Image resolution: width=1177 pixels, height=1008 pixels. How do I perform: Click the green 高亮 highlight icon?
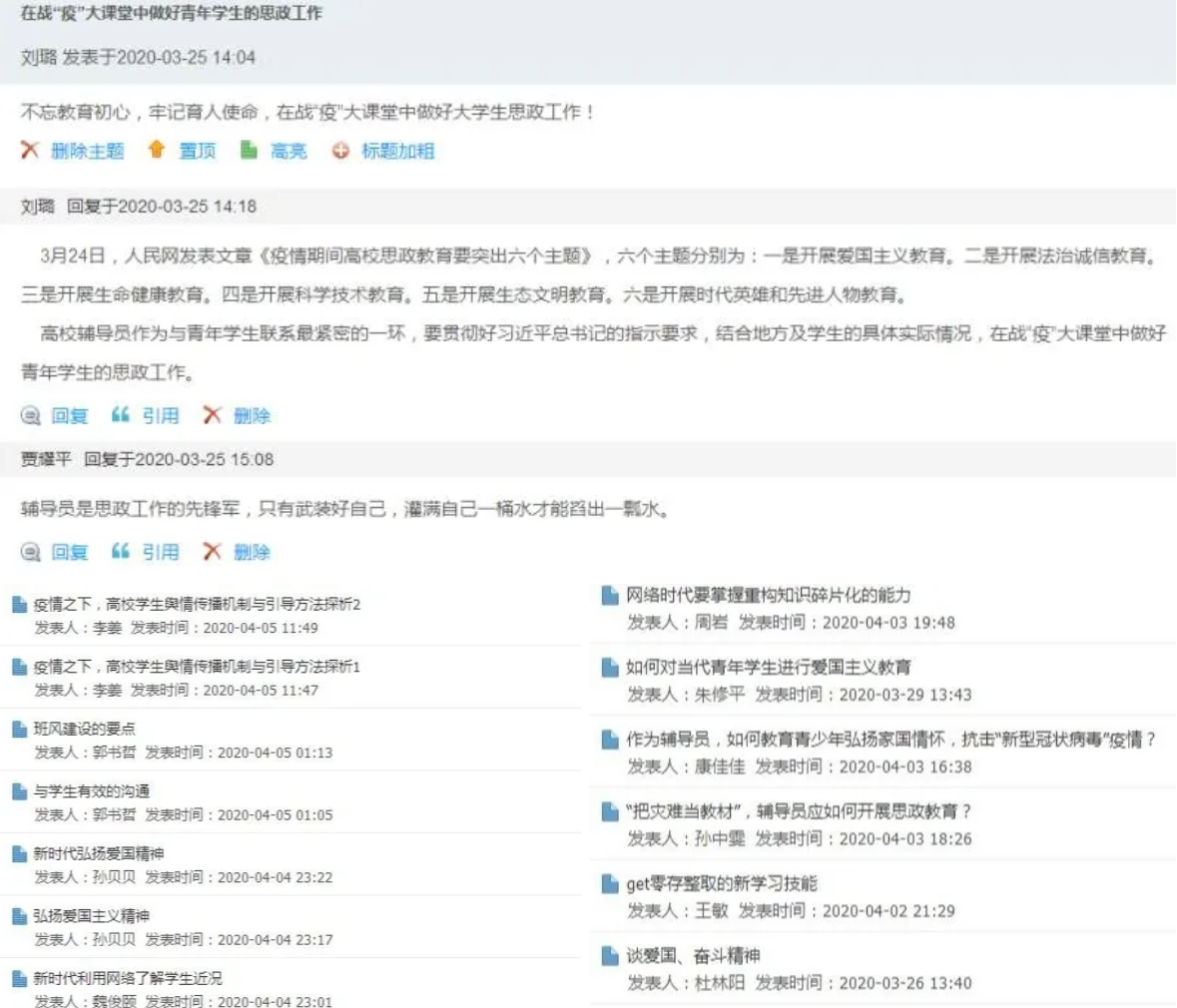point(249,151)
